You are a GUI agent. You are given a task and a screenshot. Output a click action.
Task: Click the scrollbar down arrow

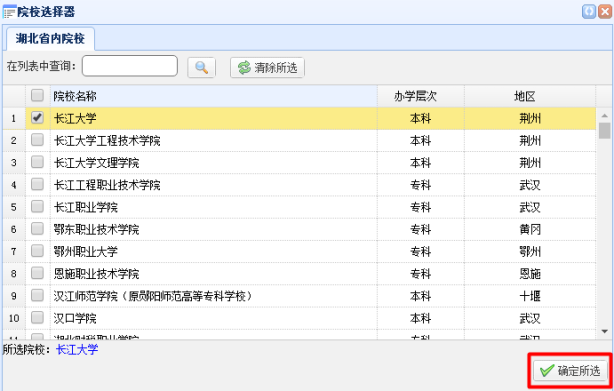point(605,332)
